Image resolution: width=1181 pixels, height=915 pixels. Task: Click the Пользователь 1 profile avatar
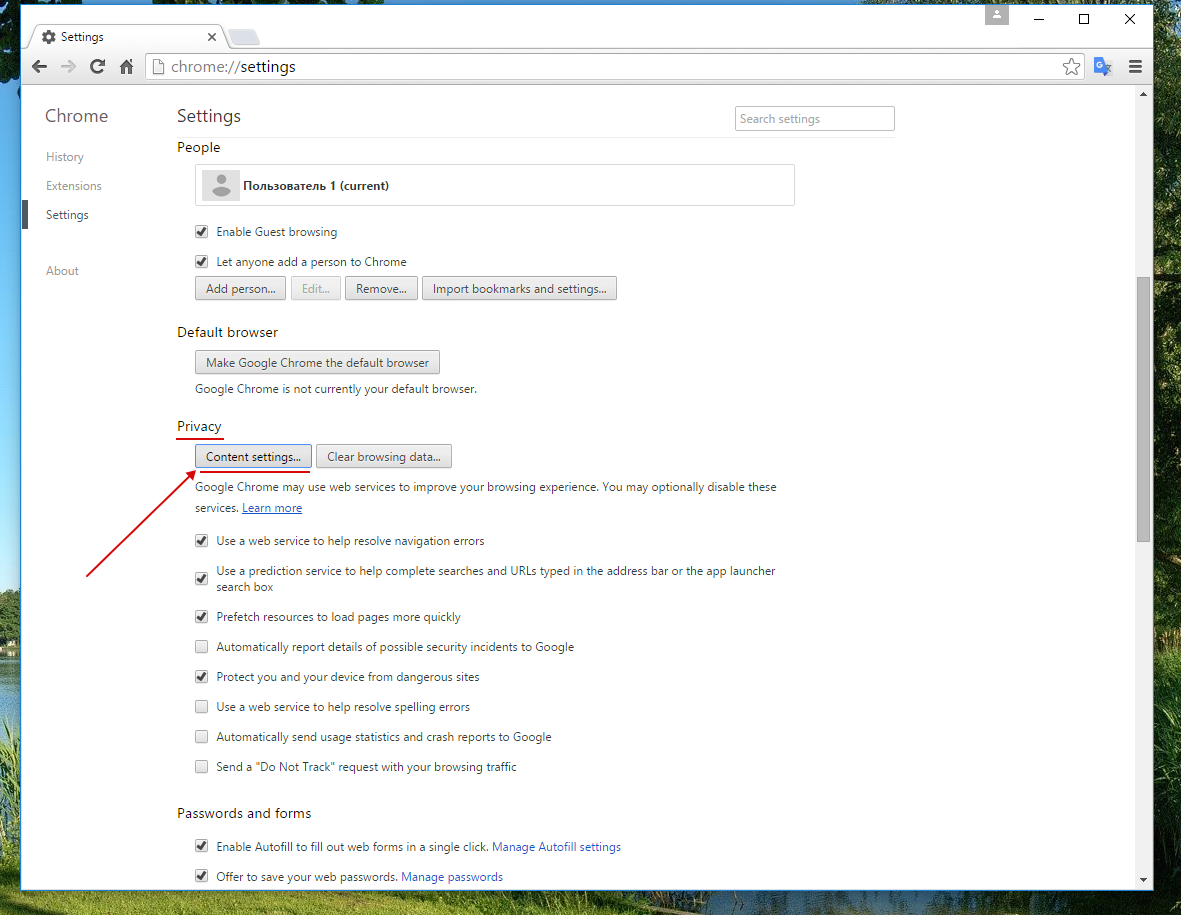[221, 185]
